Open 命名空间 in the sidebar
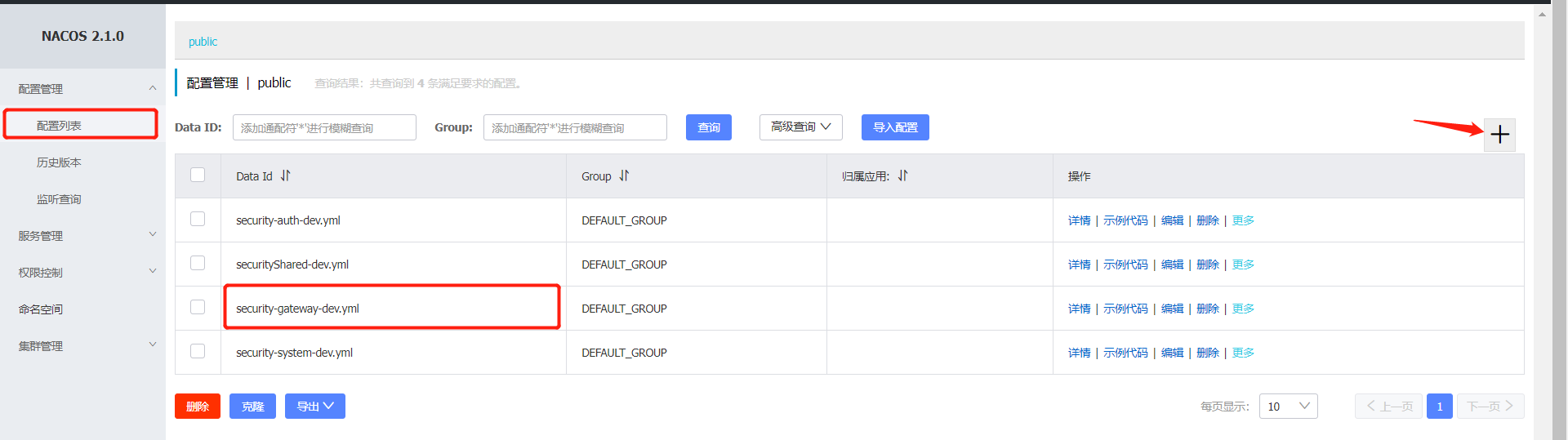The width and height of the screenshot is (1568, 440). click(x=41, y=309)
